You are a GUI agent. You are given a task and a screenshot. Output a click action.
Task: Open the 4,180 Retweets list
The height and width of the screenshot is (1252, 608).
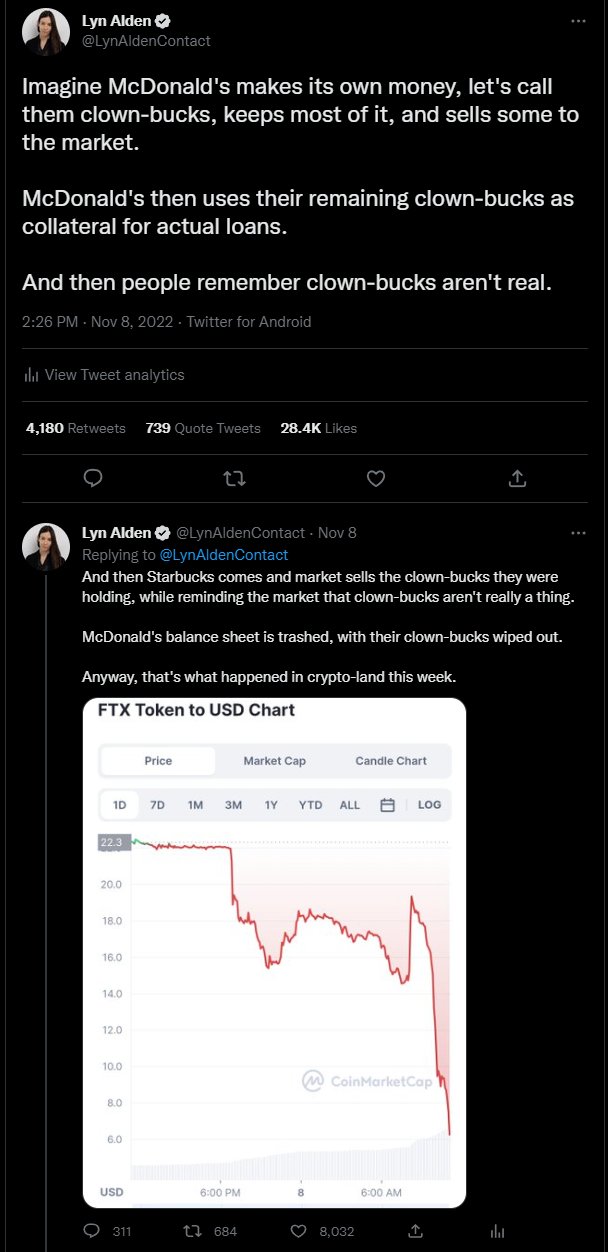point(76,428)
